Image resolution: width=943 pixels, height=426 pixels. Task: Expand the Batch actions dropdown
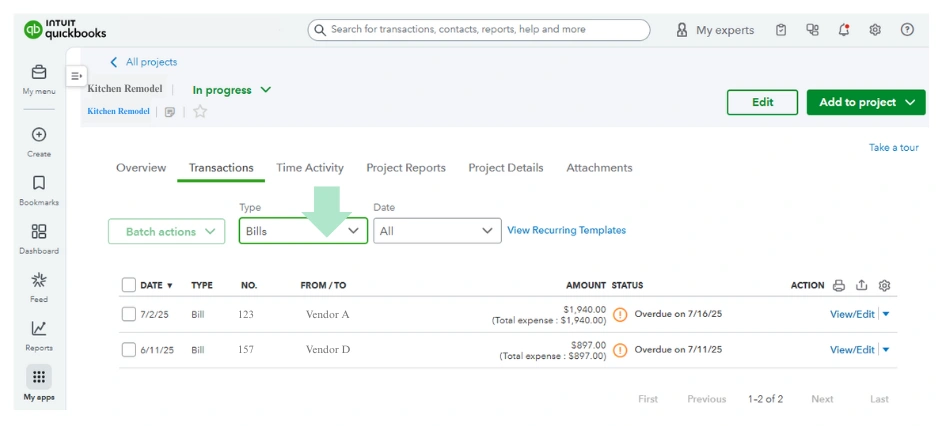coord(166,232)
